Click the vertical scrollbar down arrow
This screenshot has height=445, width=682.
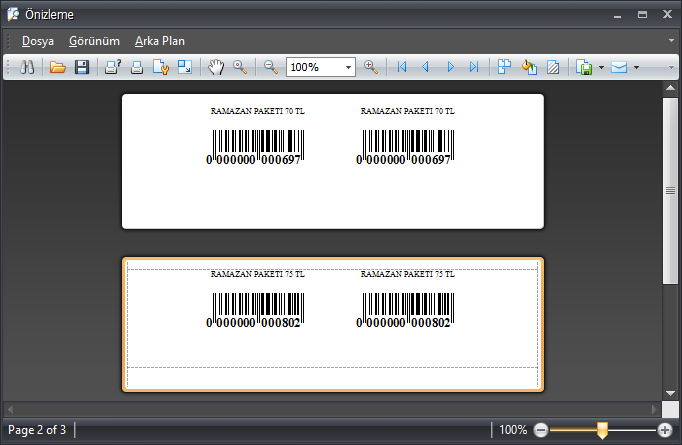click(x=670, y=393)
